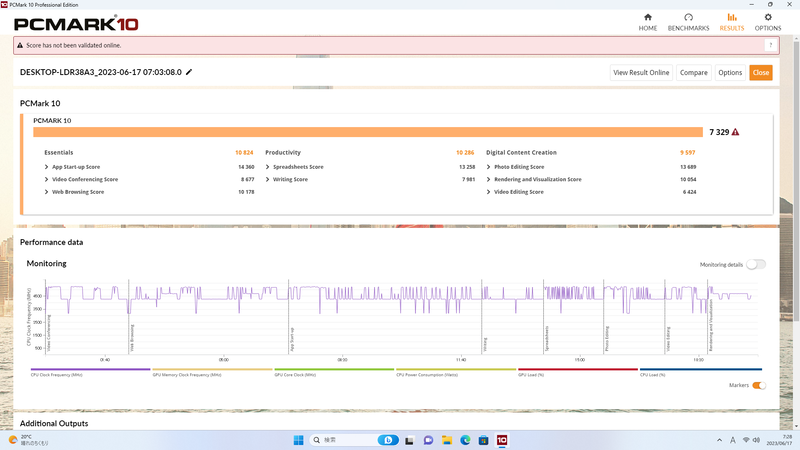Image resolution: width=800 pixels, height=450 pixels.
Task: Click the warning triangle beside score 7 329
Action: click(x=735, y=132)
